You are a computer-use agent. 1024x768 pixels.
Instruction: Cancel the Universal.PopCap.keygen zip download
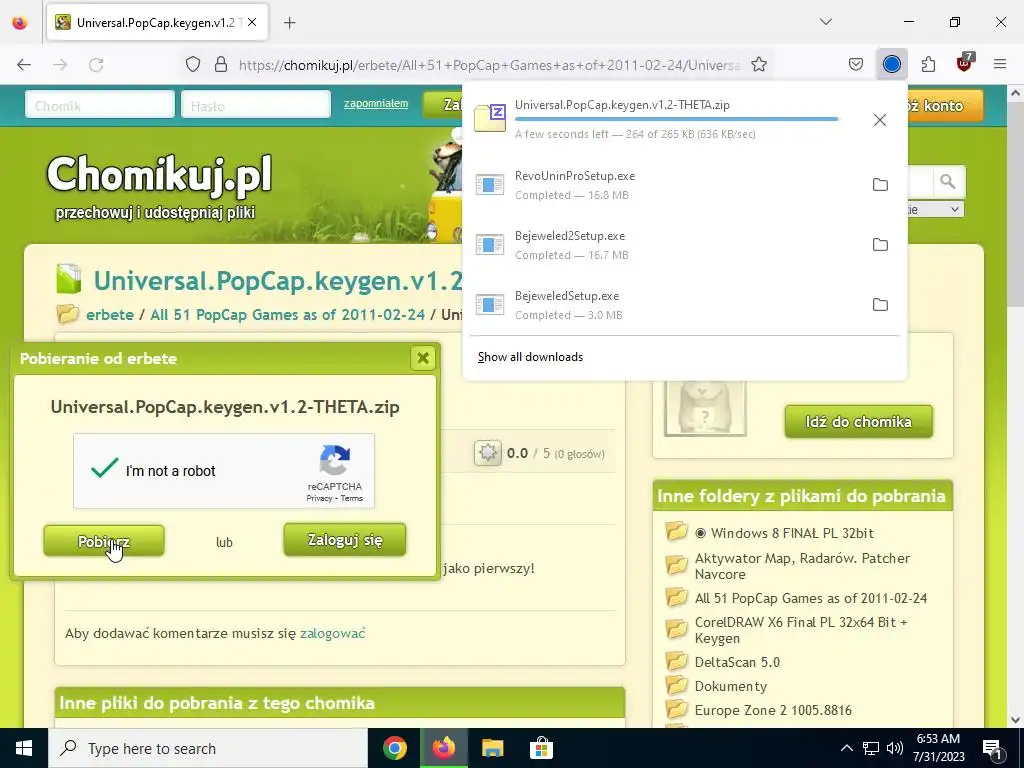coord(880,120)
